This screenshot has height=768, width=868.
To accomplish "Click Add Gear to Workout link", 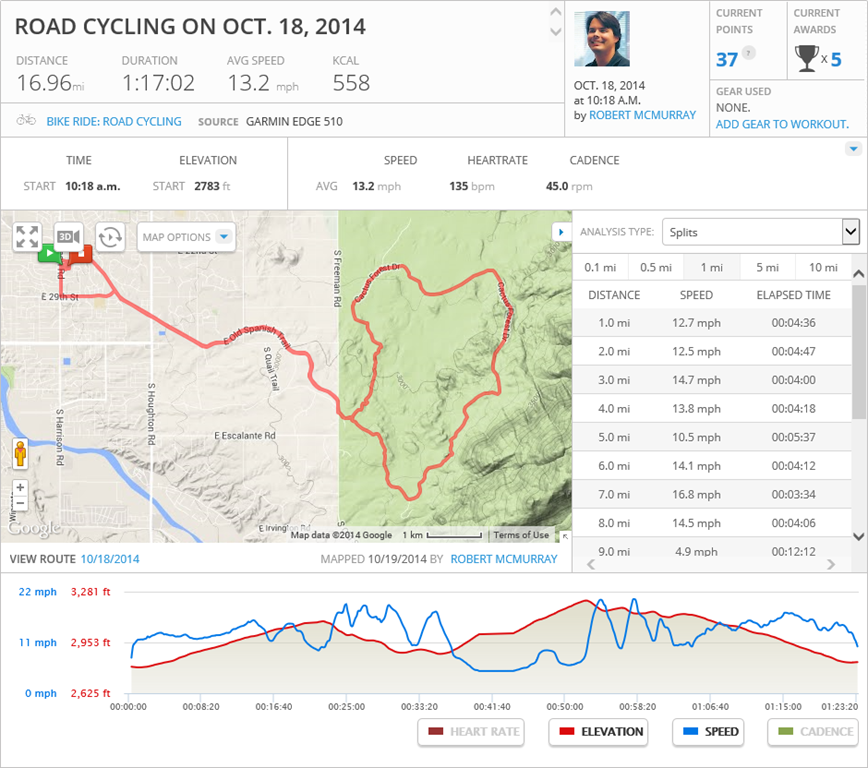I will [782, 124].
